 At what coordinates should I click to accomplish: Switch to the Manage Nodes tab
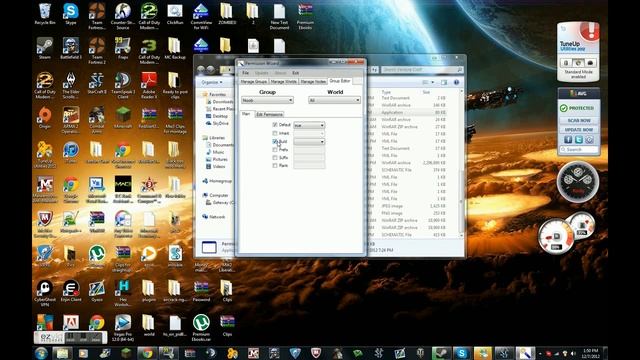click(x=313, y=82)
